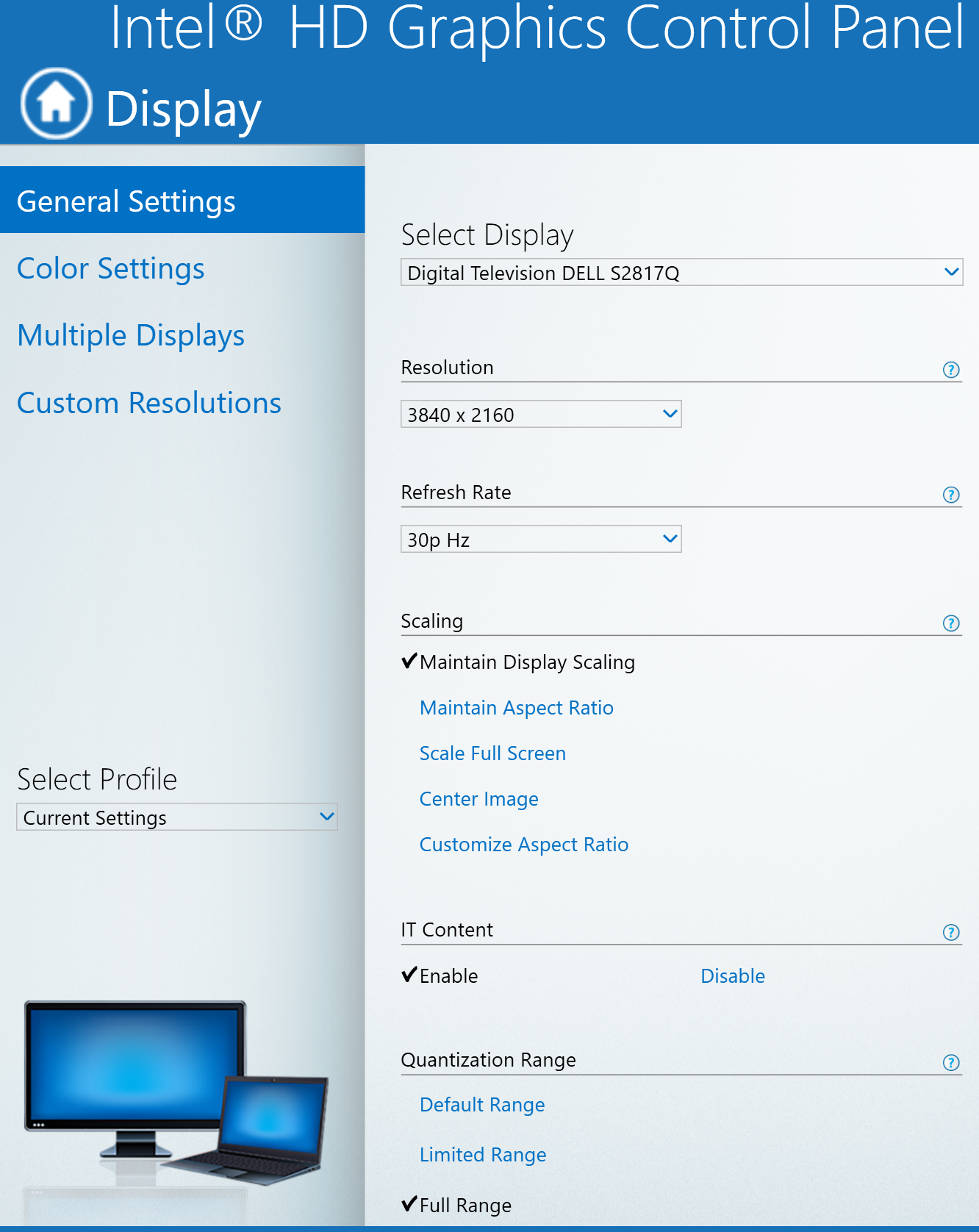Select Limited Range quantization

click(x=483, y=1155)
